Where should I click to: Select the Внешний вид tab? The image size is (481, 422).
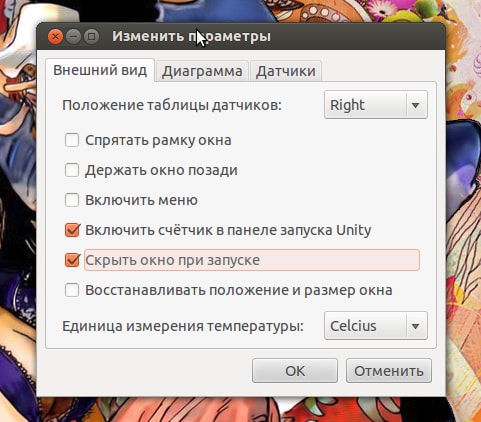pyautogui.click(x=100, y=70)
